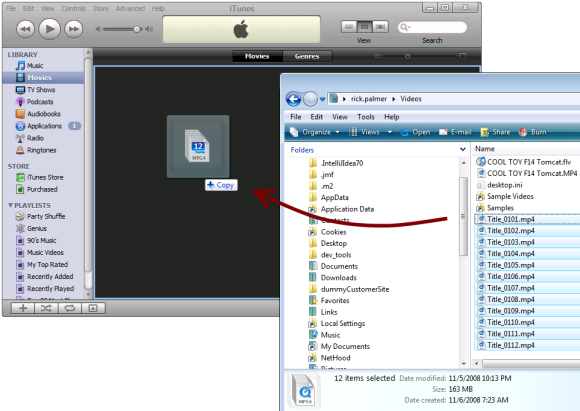Viewport: 580px width, 411px height.
Task: Toggle the shuffle button
Action: (x=46, y=308)
